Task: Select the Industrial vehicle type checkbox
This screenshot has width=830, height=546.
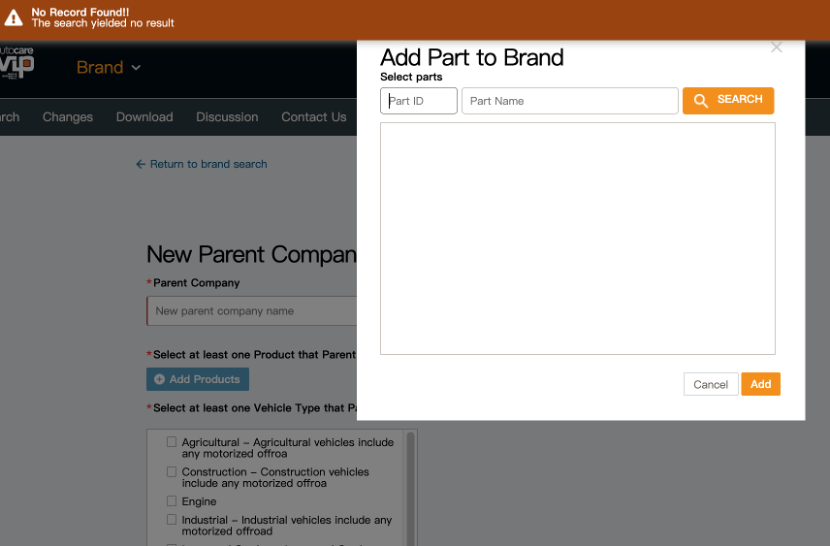Action: (172, 520)
